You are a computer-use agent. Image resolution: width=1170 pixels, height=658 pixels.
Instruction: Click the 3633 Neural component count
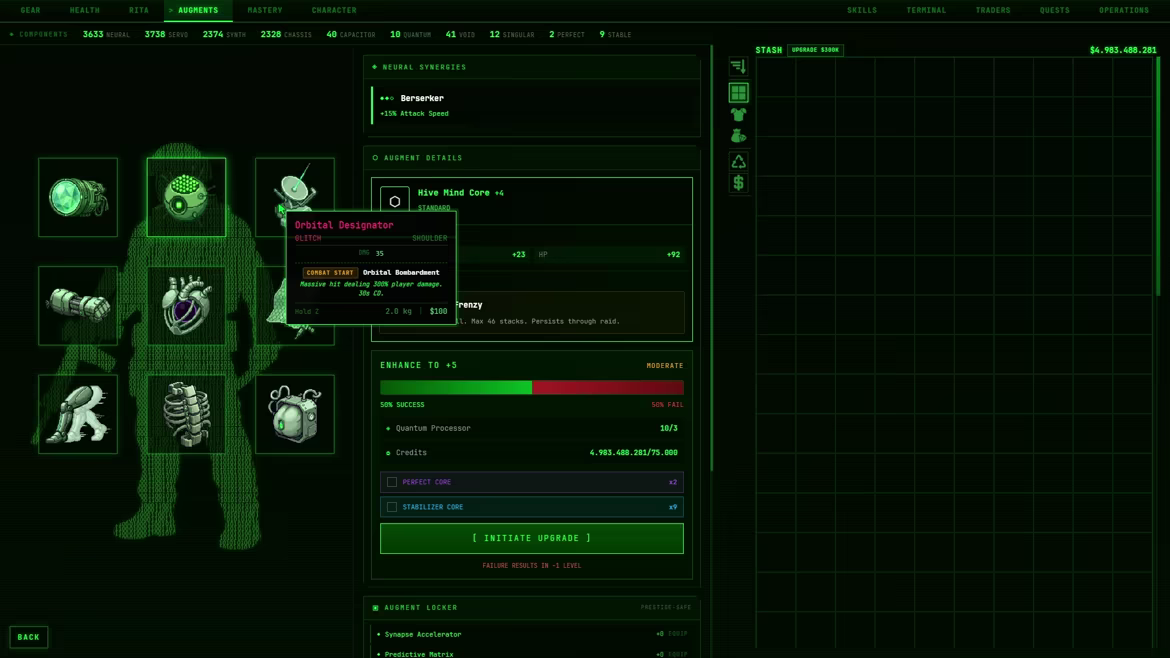[x=106, y=34]
